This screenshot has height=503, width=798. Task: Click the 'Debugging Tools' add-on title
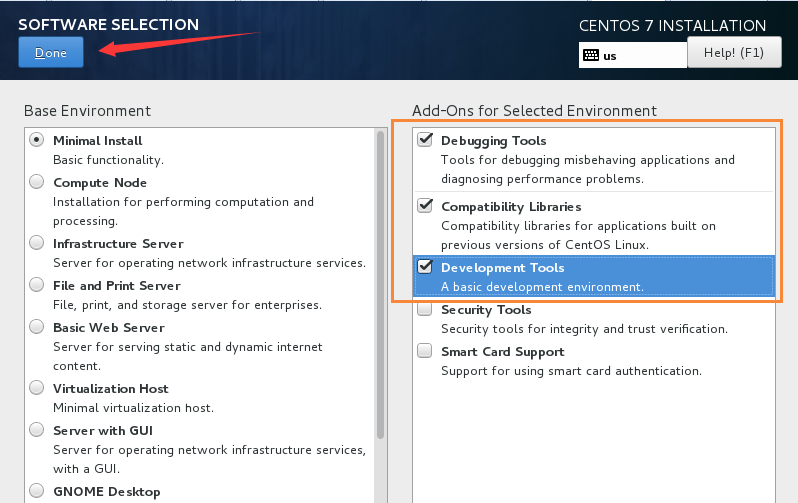point(494,141)
